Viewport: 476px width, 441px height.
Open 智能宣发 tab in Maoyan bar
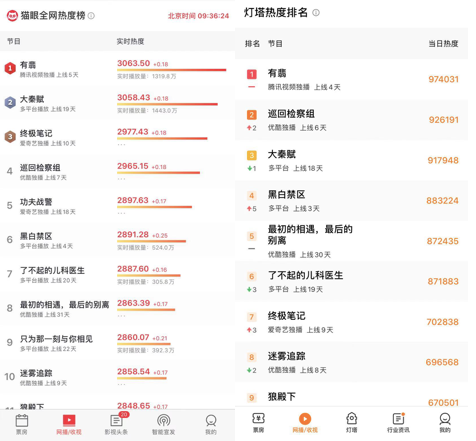164,424
